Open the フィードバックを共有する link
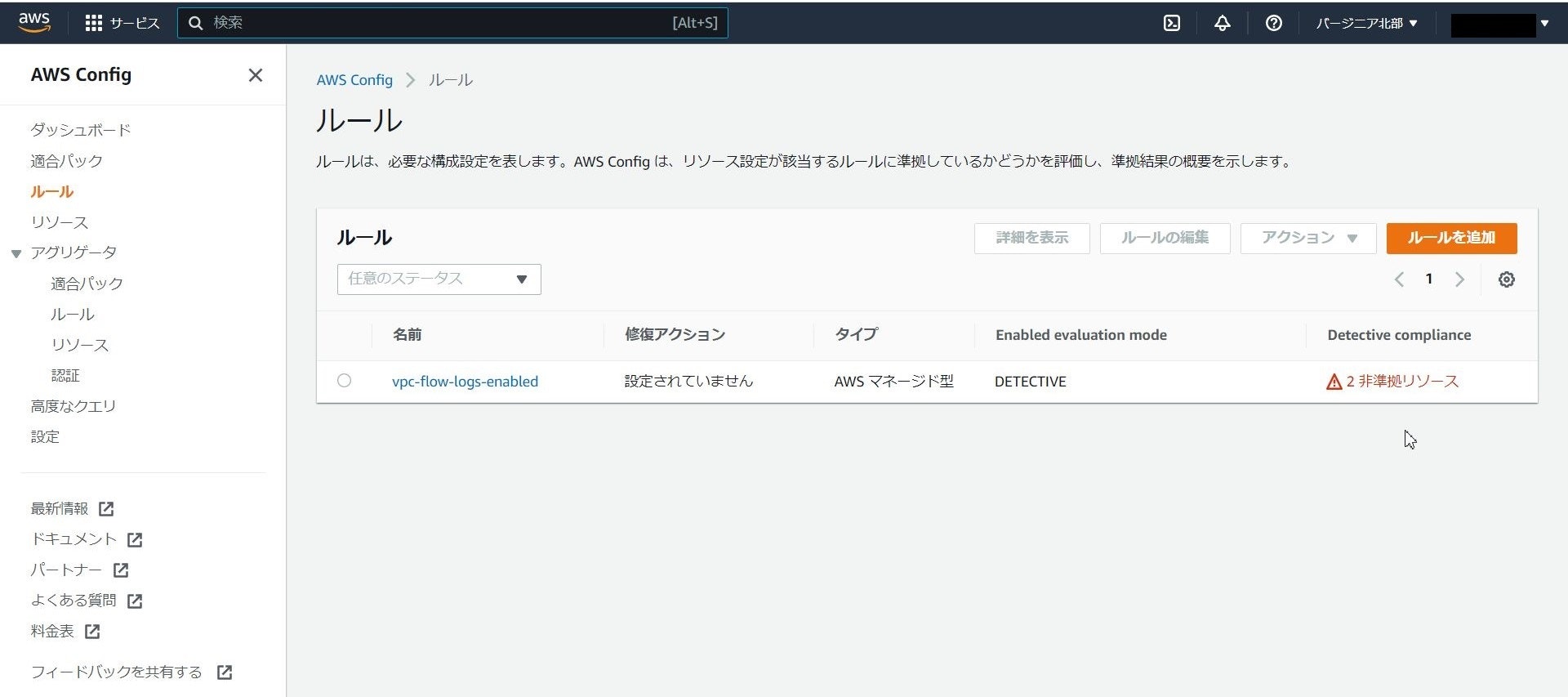The image size is (1568, 697). tap(116, 672)
